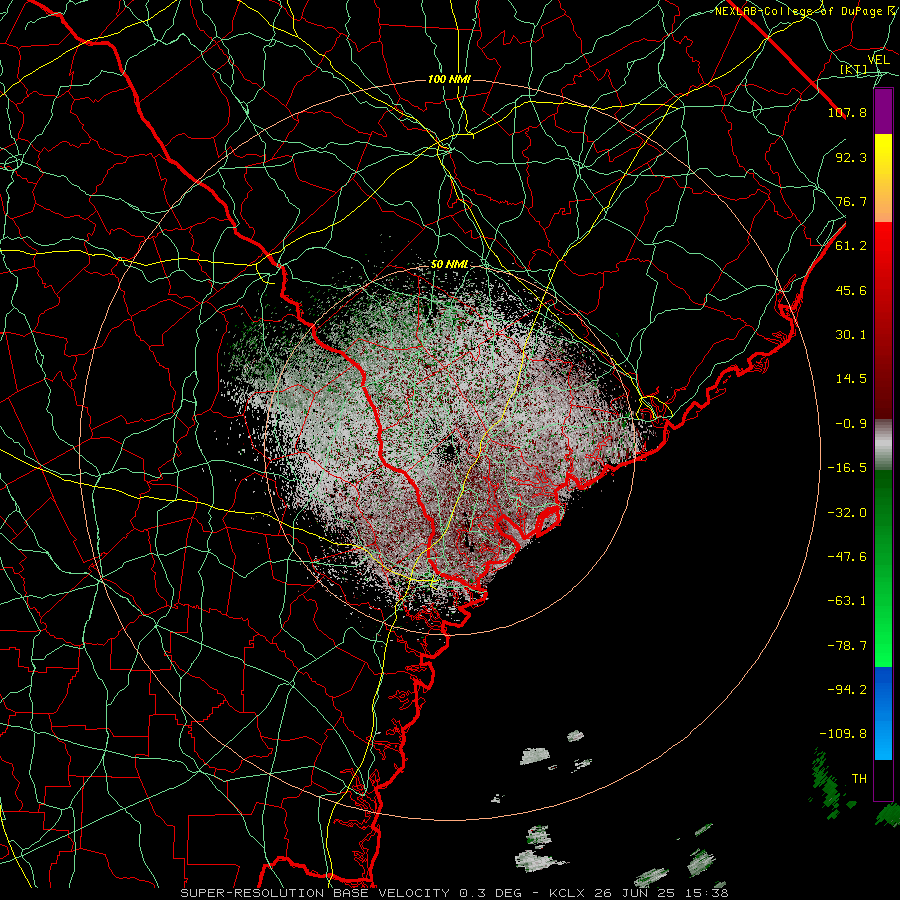
Task: Pick the gray near-zero segment of the color bar
Action: tap(883, 445)
